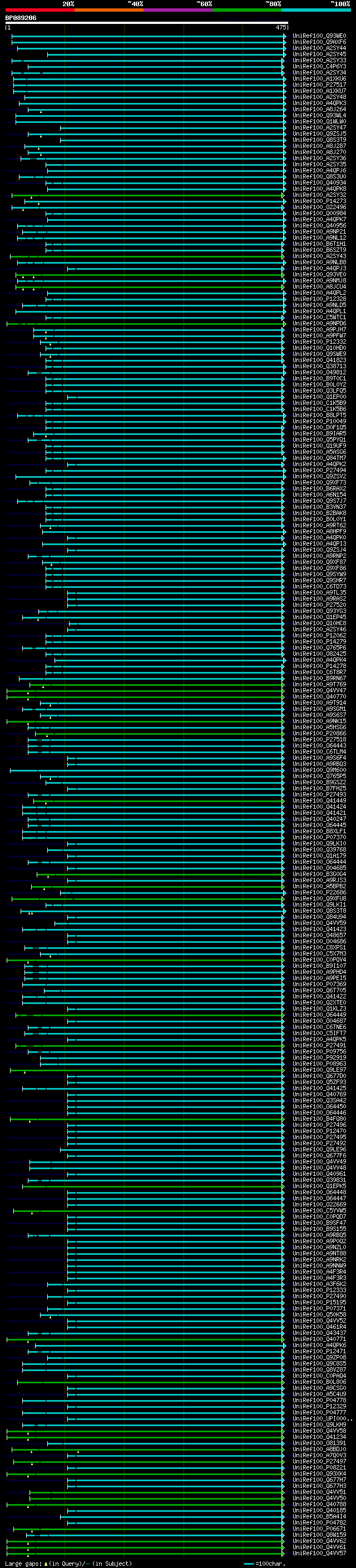Click the UniRef100_Q9M600 hit label
Screen dimensions: 356x1568
tap(319, 770)
